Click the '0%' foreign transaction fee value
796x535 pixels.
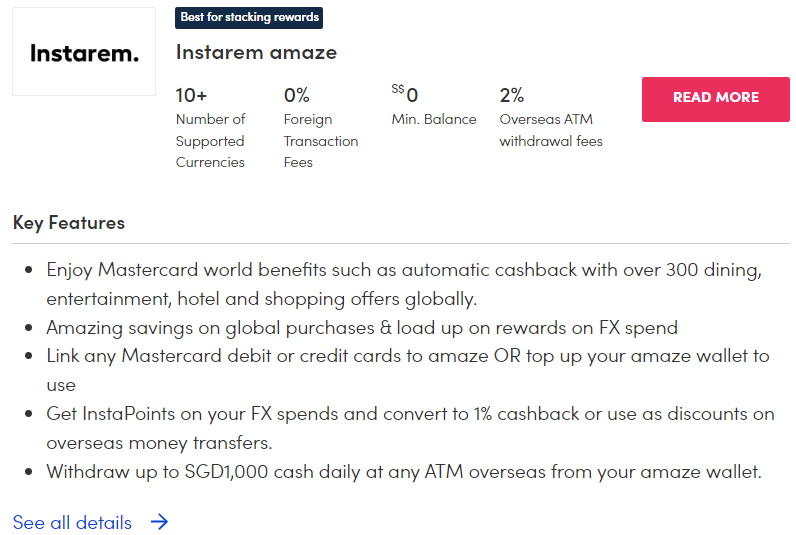(x=297, y=95)
